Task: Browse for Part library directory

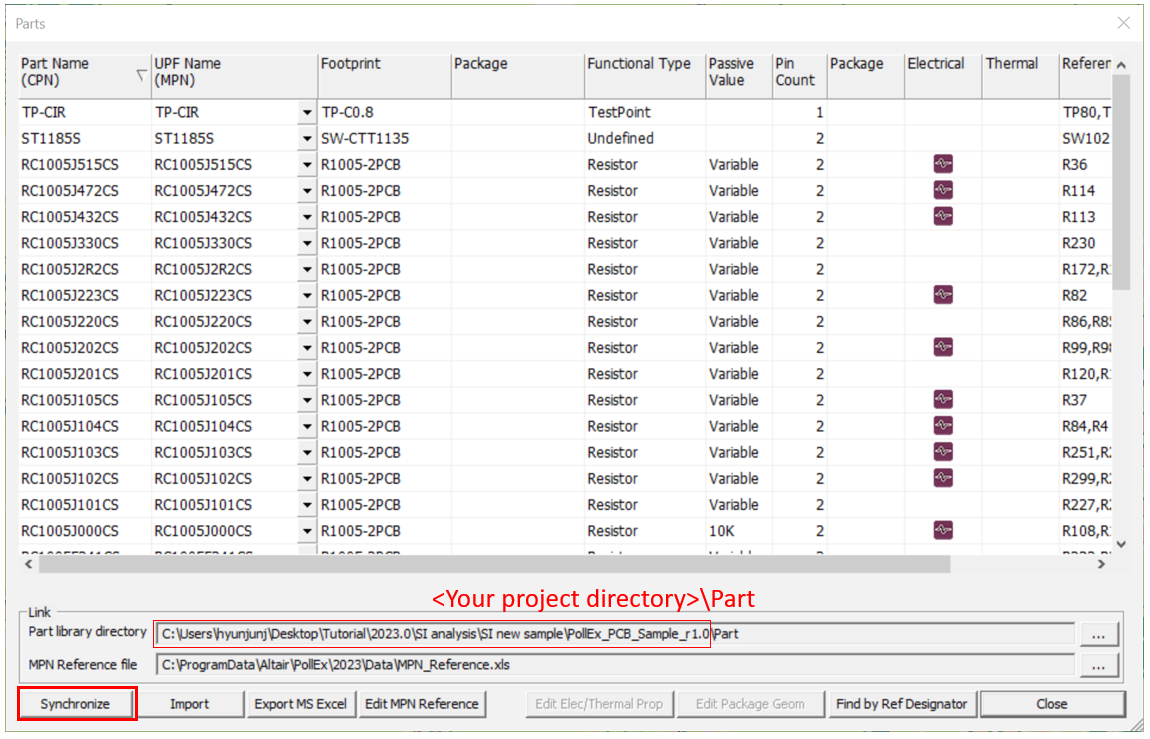Action: [1098, 634]
